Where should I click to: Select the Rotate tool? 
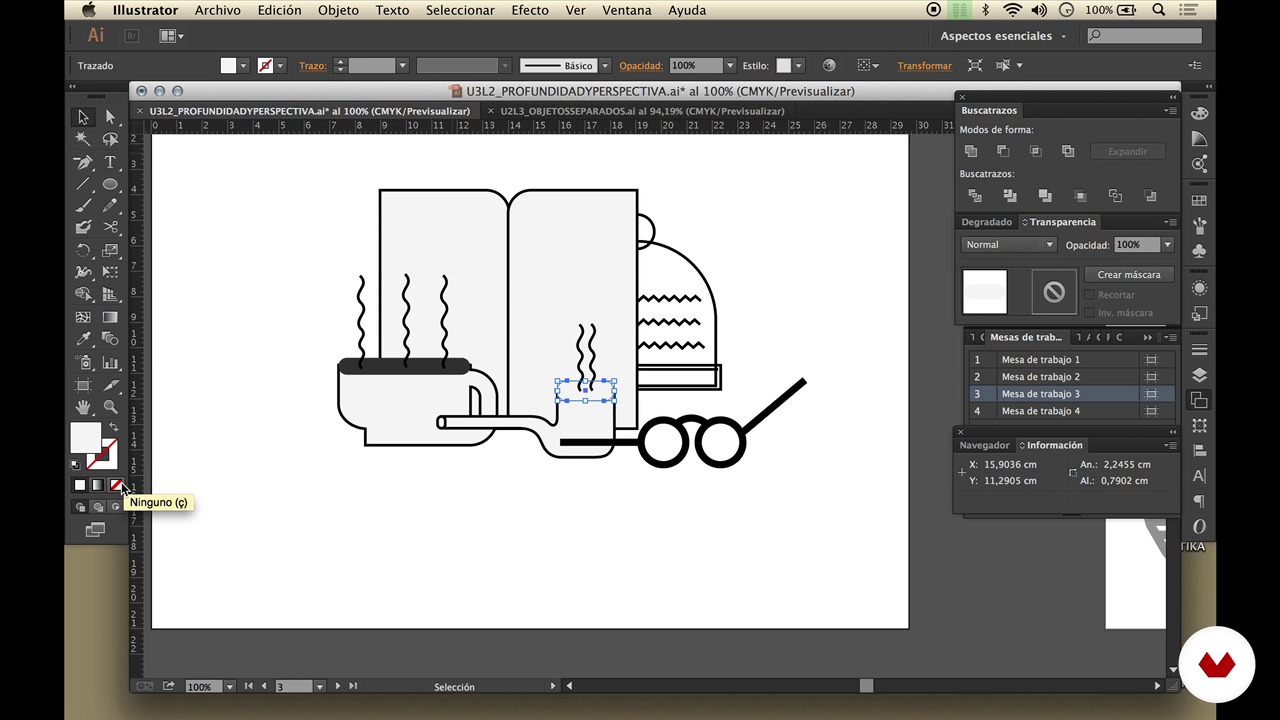pyautogui.click(x=84, y=251)
